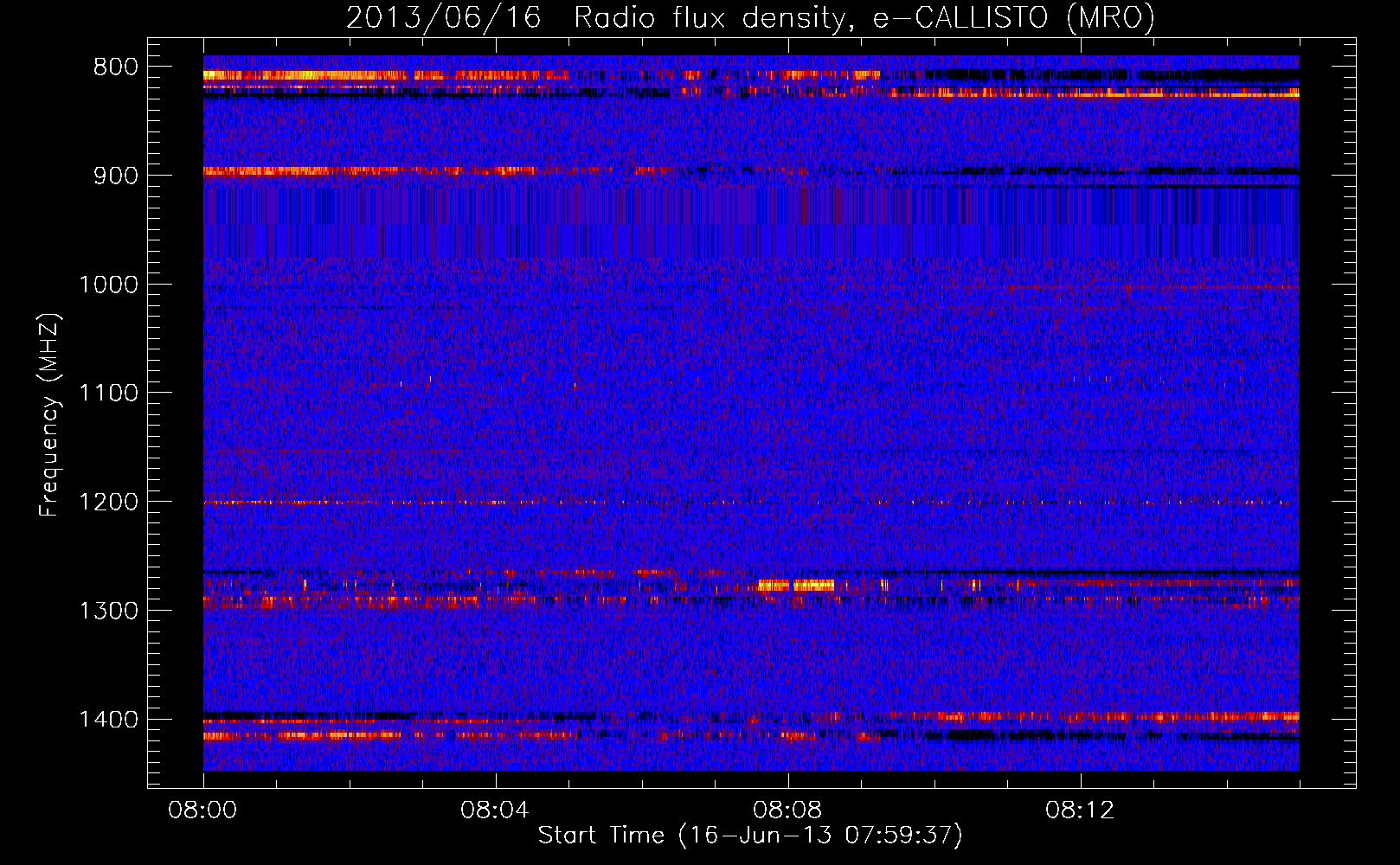The image size is (1400, 865).
Task: Select the 1400 frequency tick label
Action: 108,720
